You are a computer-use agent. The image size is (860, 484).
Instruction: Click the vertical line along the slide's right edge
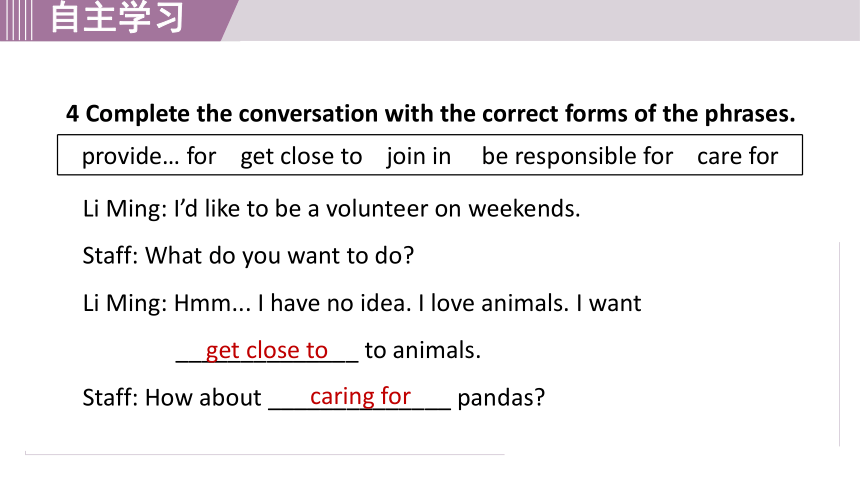840,344
